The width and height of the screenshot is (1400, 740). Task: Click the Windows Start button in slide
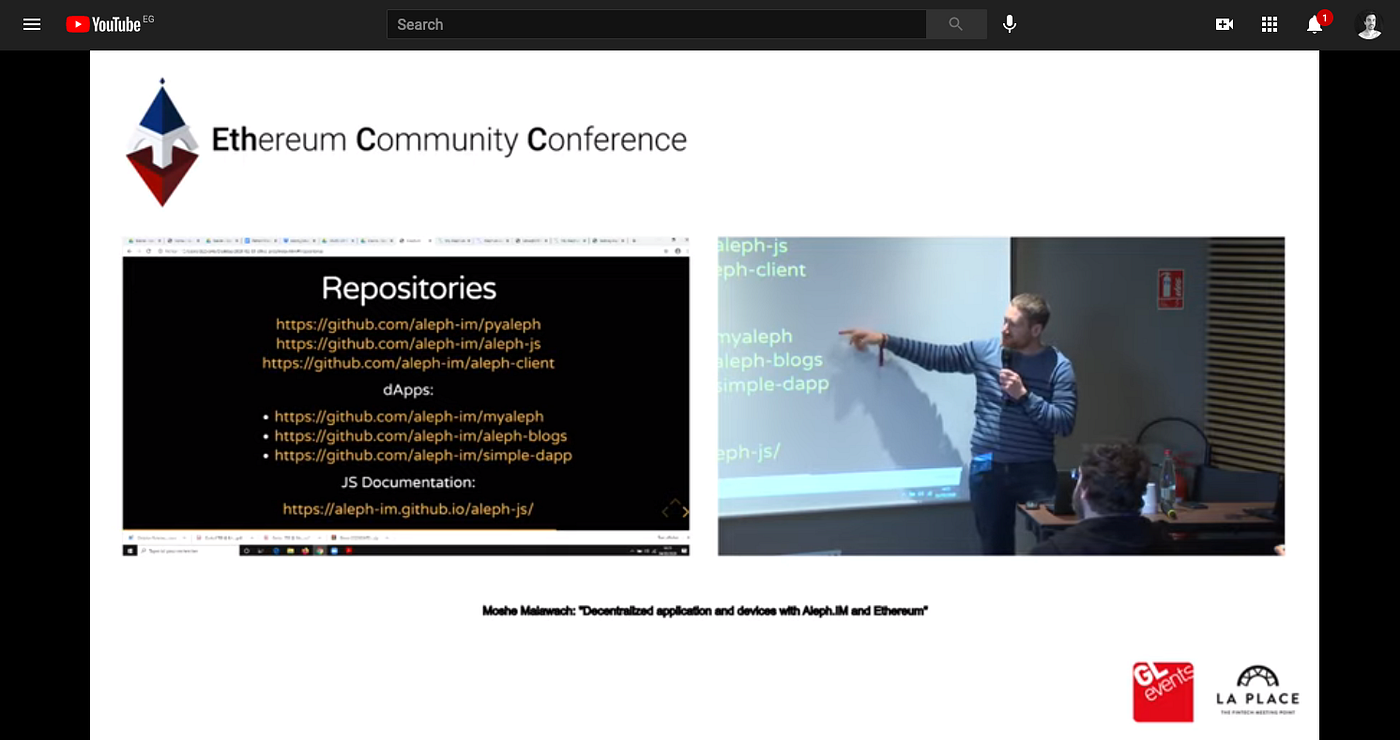[x=130, y=551]
